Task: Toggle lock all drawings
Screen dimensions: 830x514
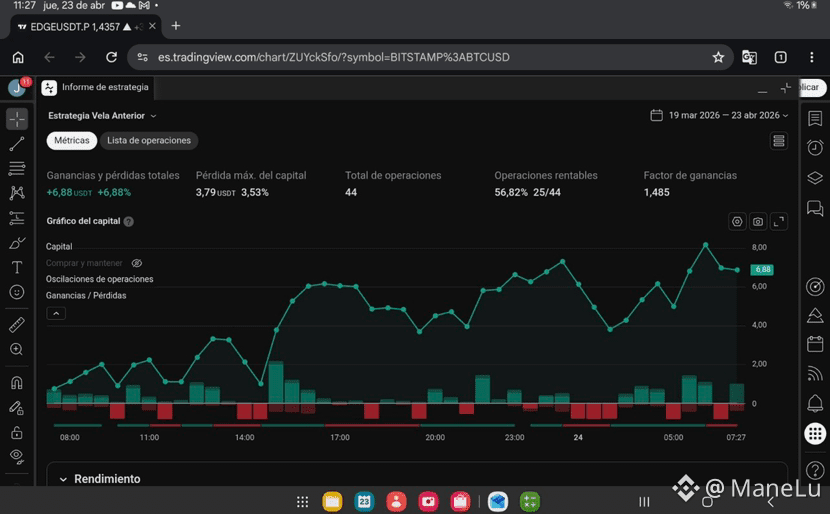Action: tap(17, 432)
